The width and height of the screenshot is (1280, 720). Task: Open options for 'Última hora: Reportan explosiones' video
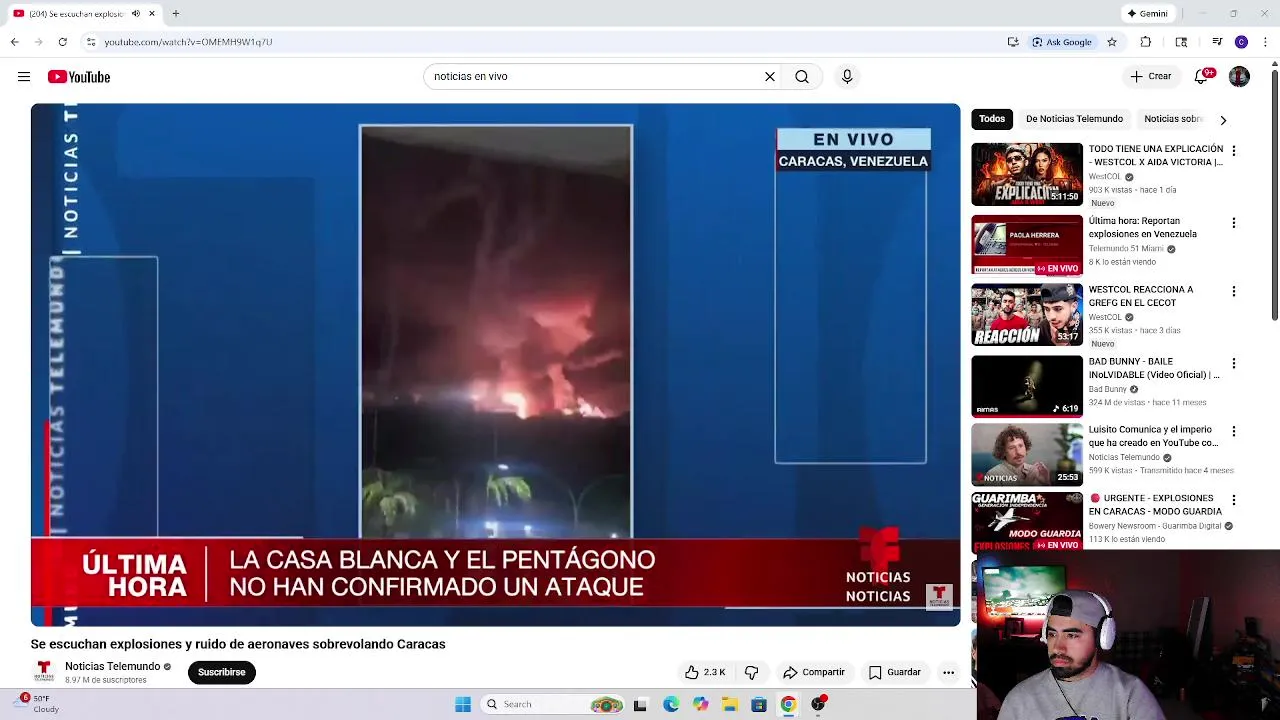pos(1233,223)
